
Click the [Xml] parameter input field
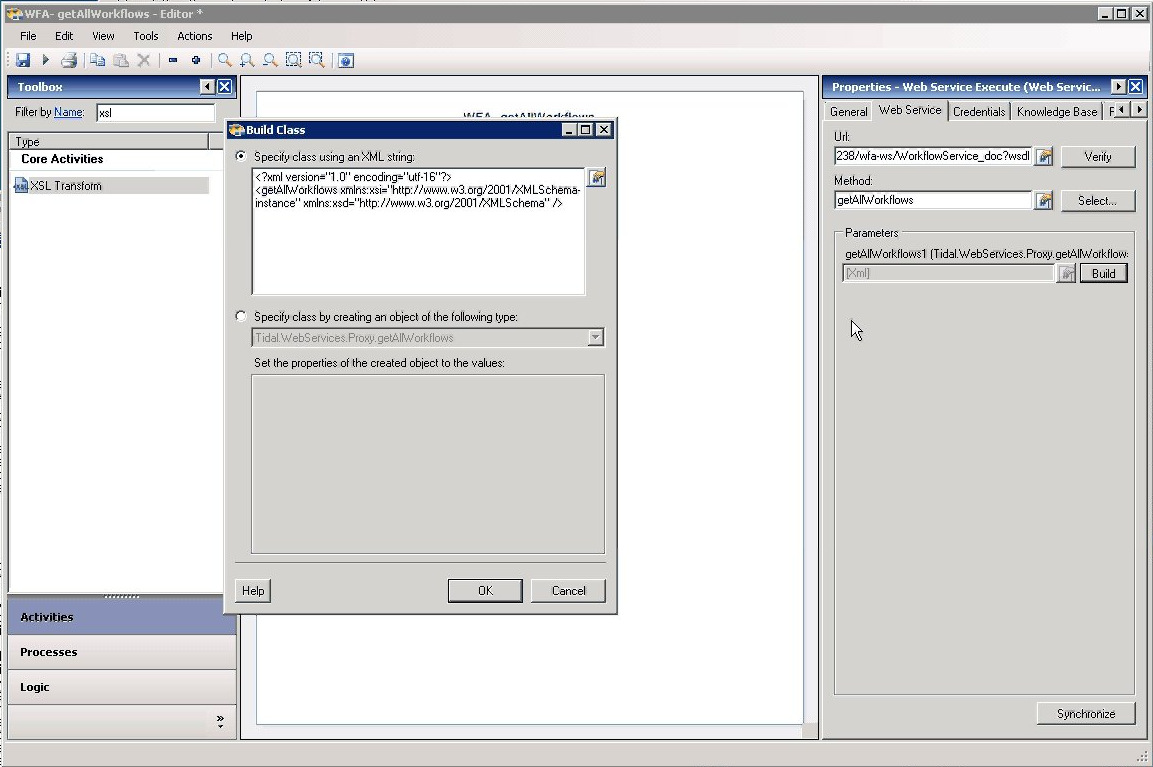tap(948, 274)
